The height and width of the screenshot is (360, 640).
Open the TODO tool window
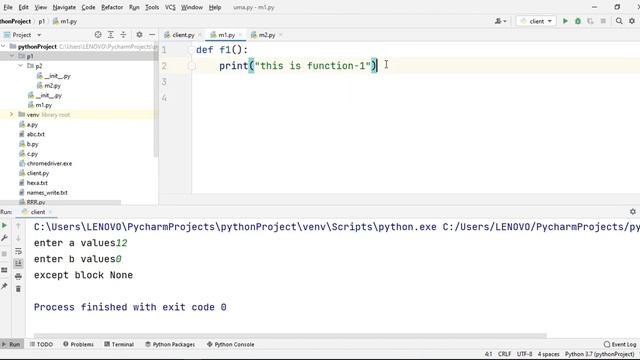click(x=41, y=344)
